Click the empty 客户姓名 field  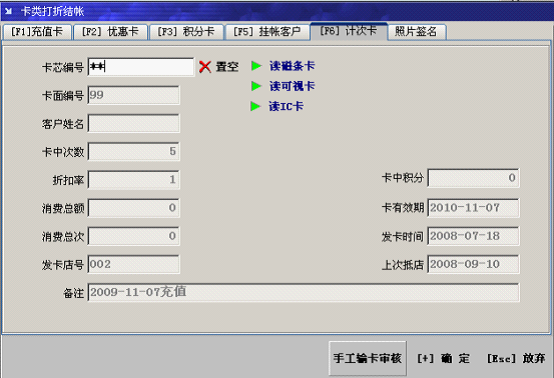(134, 123)
